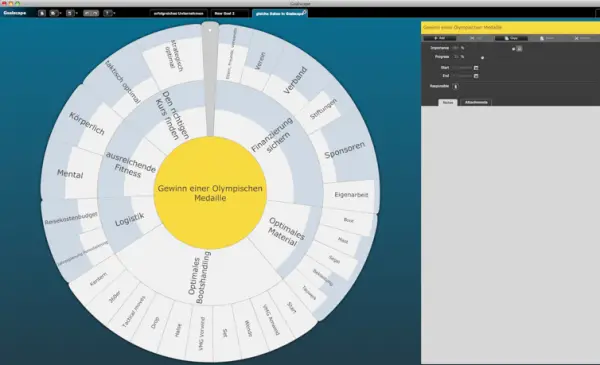Click the Paste button
The image size is (600, 365).
coord(547,38)
